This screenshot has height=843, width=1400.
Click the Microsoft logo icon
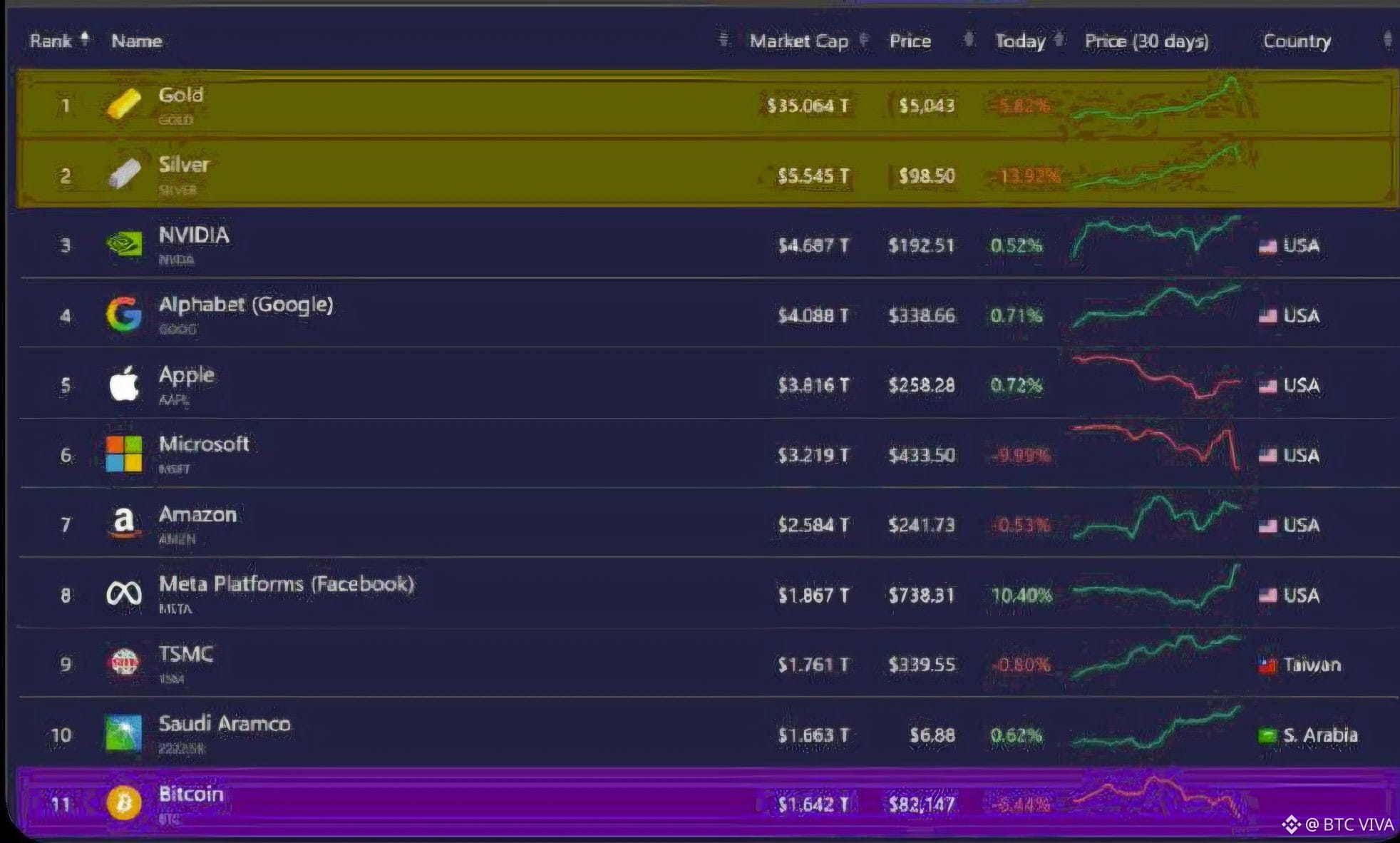(x=123, y=454)
